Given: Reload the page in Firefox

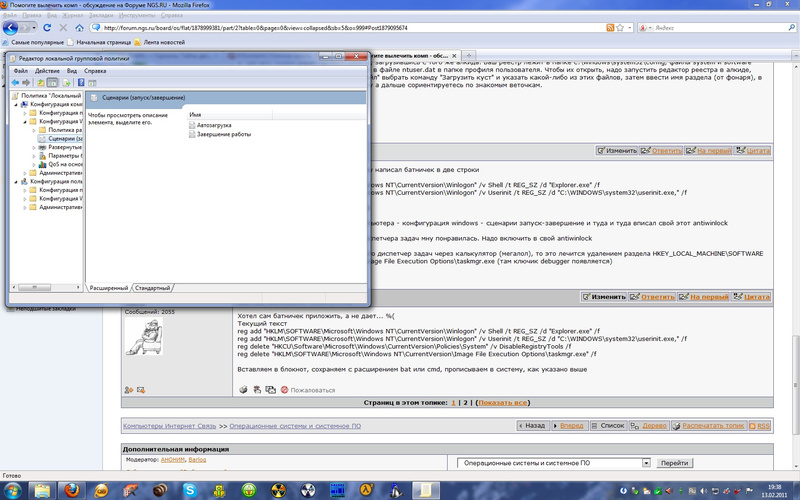Looking at the screenshot, I should [x=47, y=28].
